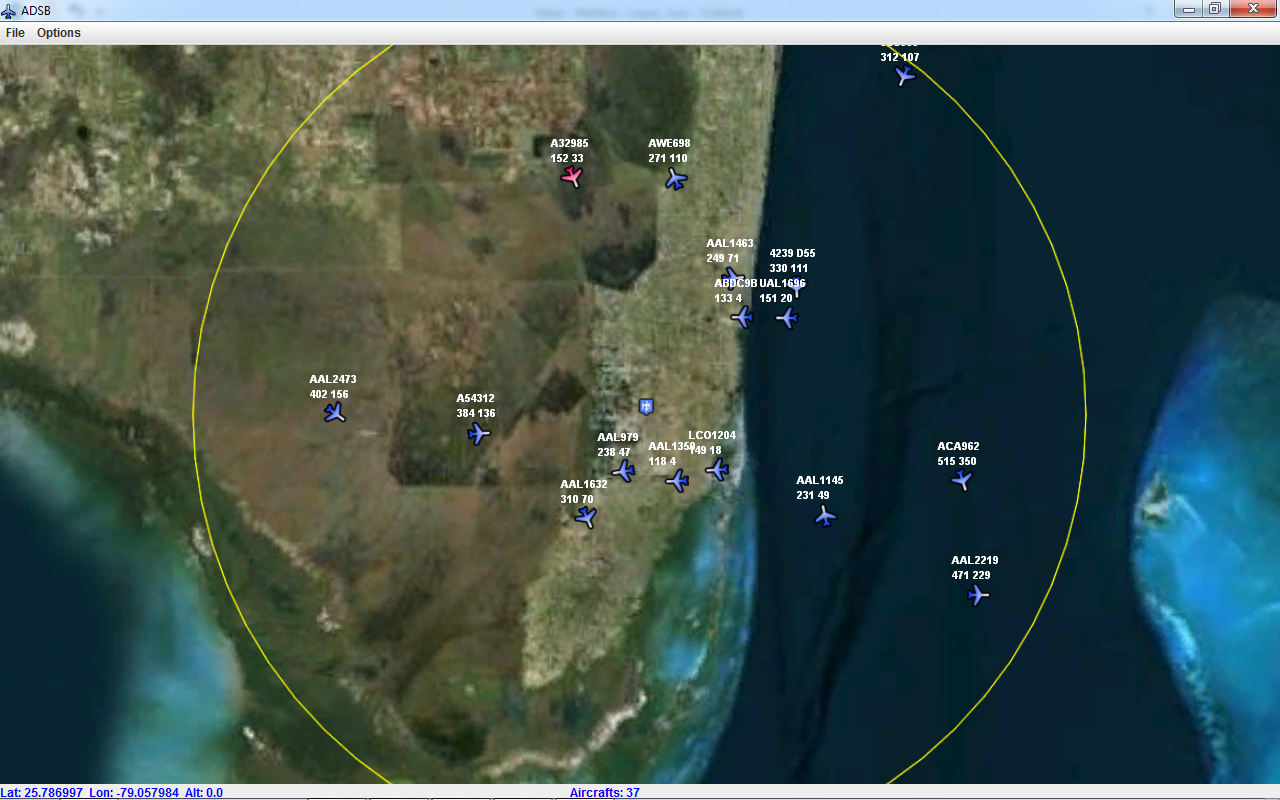Viewport: 1280px width, 800px height.
Task: Select the UAL1696 aircraft icon
Action: [787, 318]
